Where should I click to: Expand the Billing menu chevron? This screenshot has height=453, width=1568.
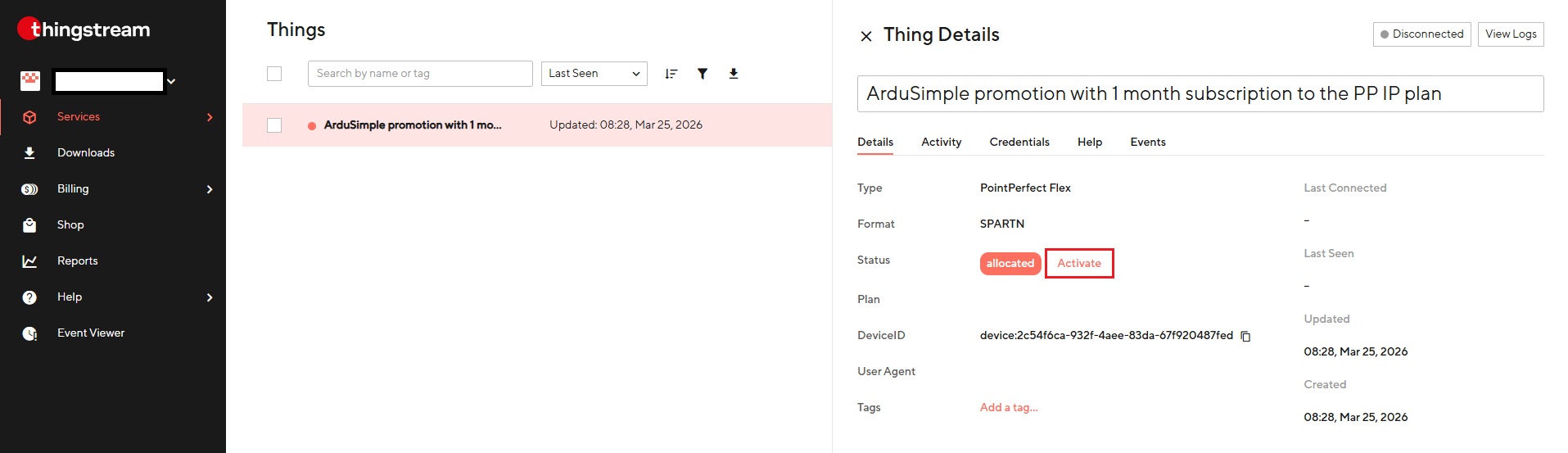point(210,189)
